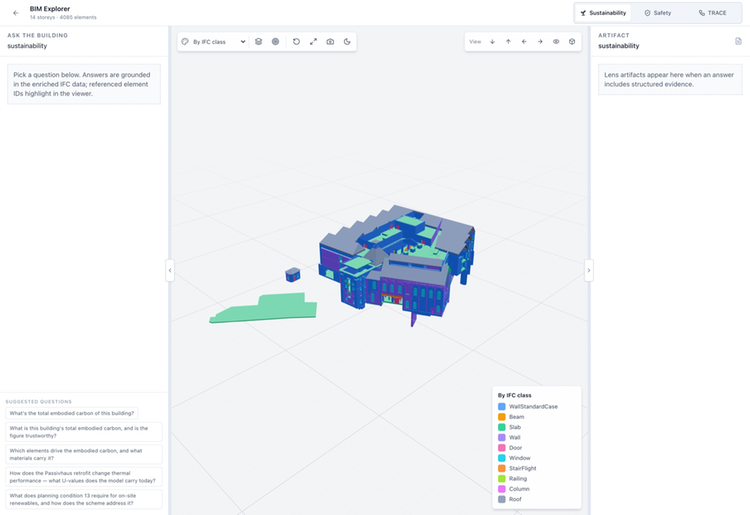
Task: Open the By IFC class dropdown
Action: [x=214, y=42]
